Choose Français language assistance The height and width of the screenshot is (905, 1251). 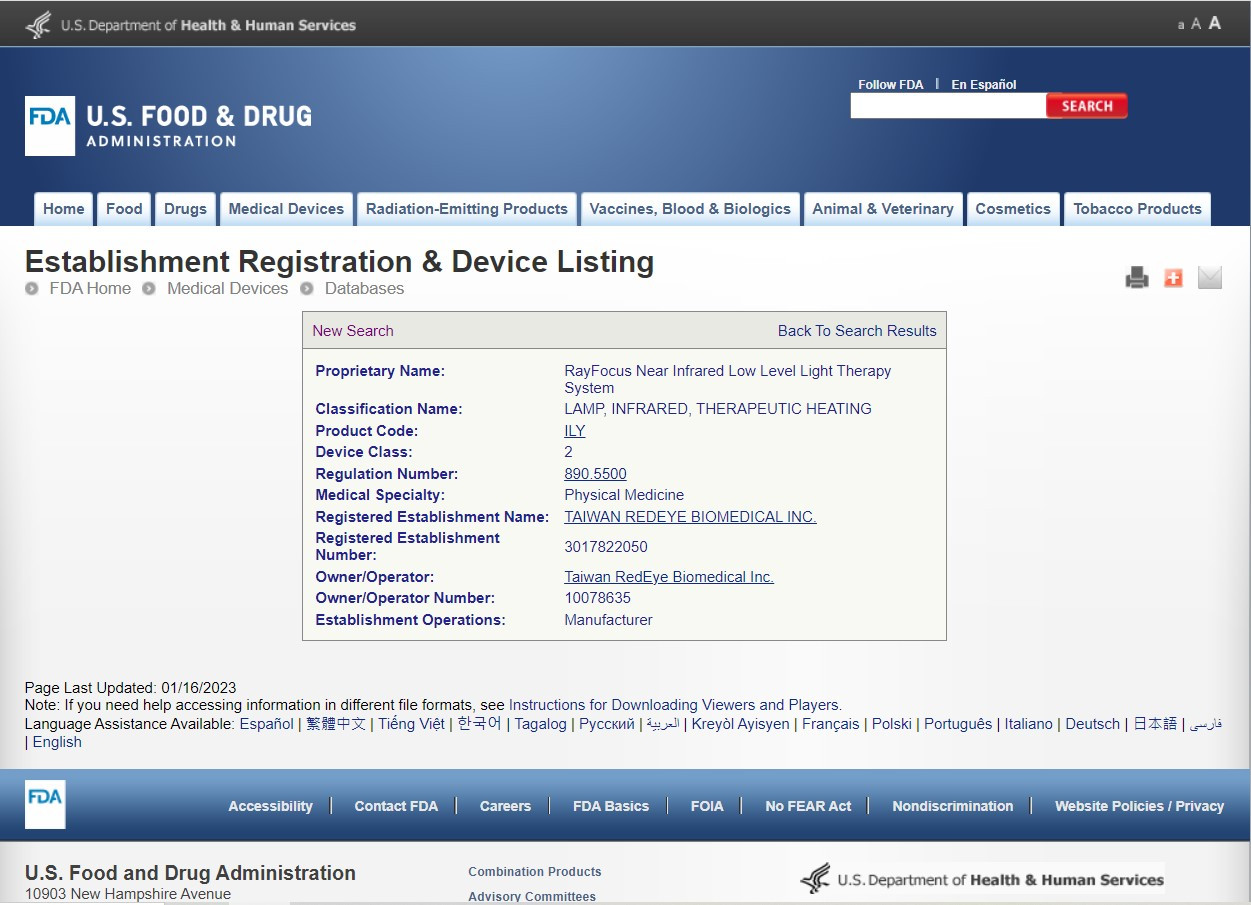click(830, 724)
